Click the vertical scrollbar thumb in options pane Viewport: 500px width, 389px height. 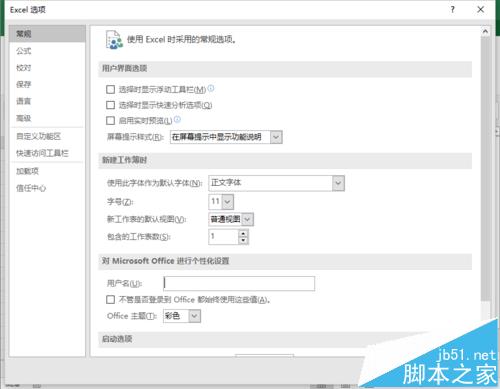485,168
